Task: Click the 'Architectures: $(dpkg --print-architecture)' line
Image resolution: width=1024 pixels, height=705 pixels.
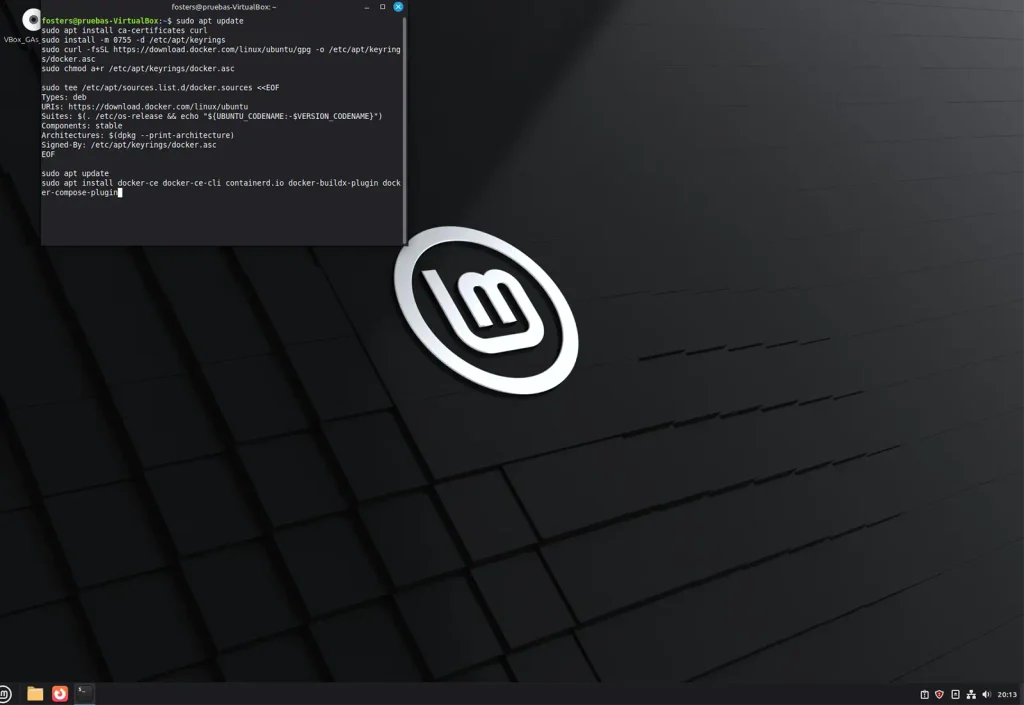Action: coord(138,135)
